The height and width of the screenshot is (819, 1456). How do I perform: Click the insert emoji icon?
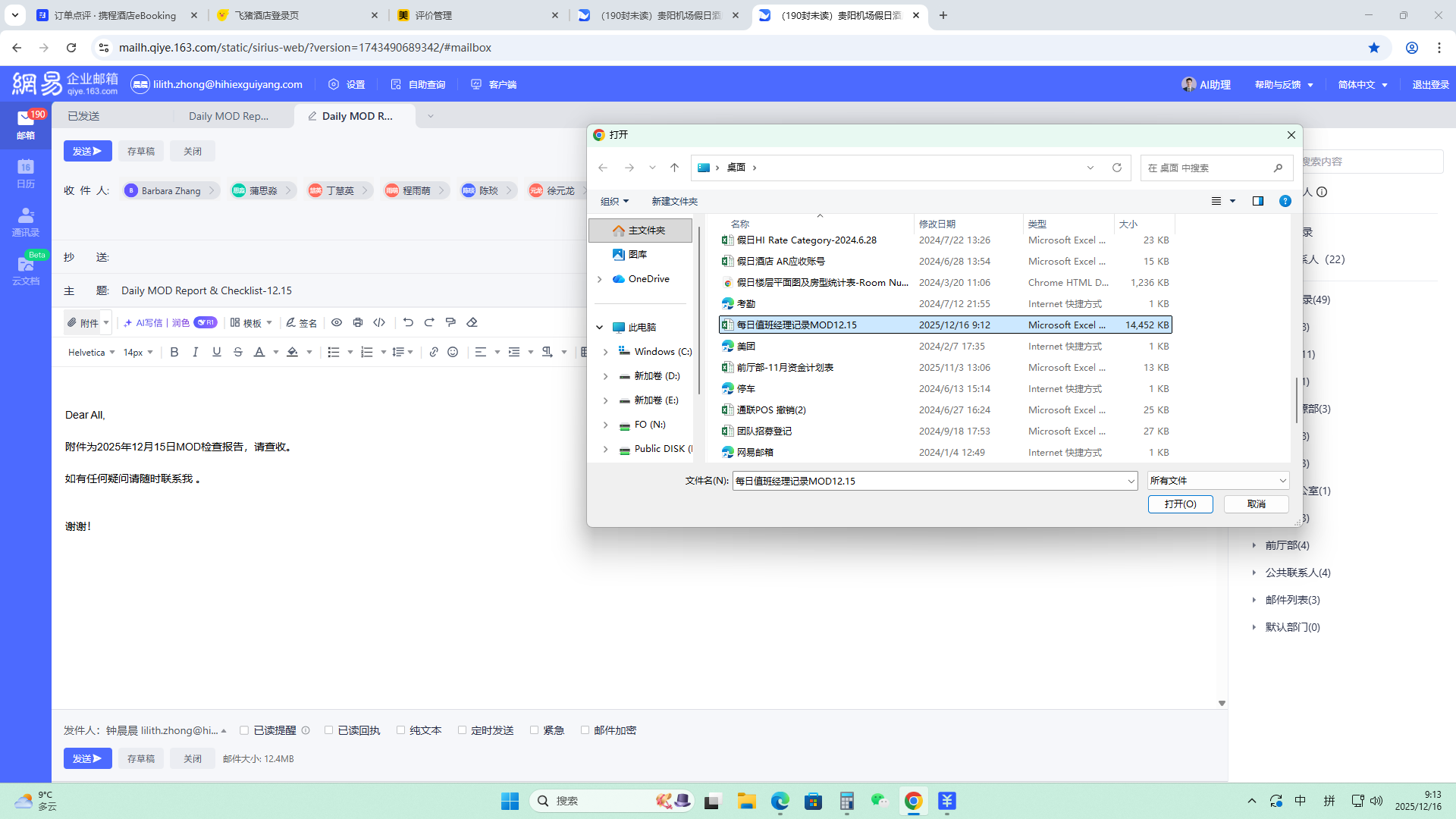point(453,352)
